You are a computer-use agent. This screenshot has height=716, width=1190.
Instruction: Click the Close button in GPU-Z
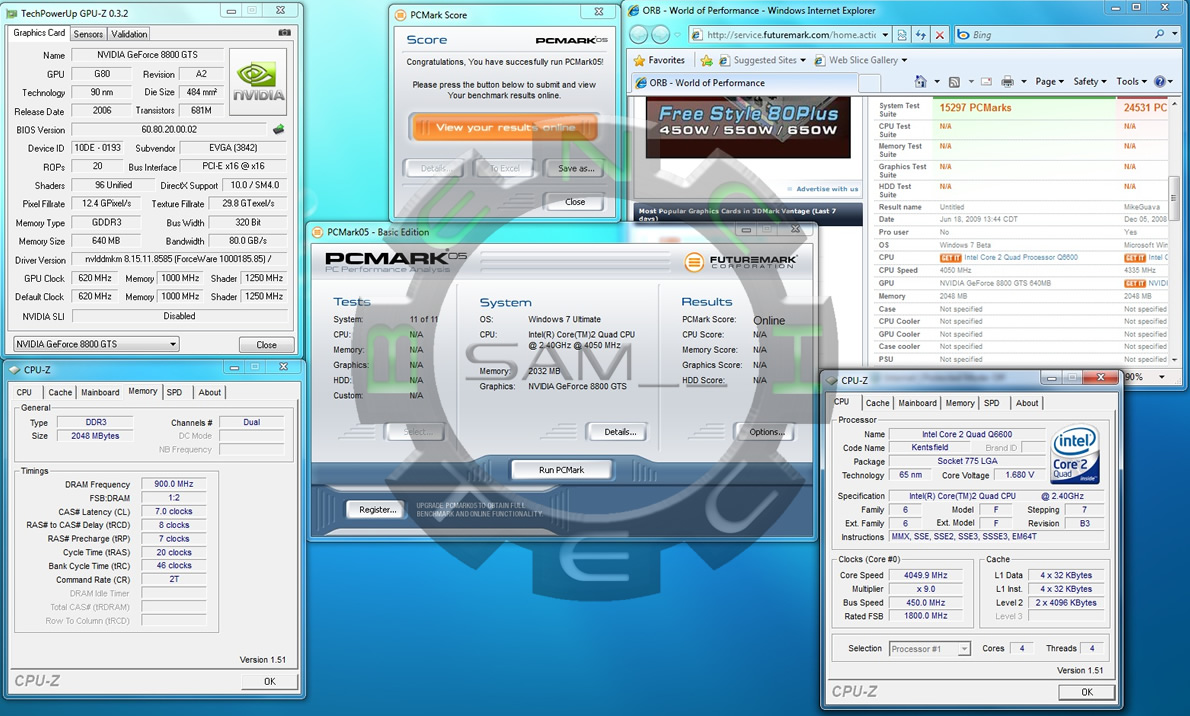click(x=266, y=345)
